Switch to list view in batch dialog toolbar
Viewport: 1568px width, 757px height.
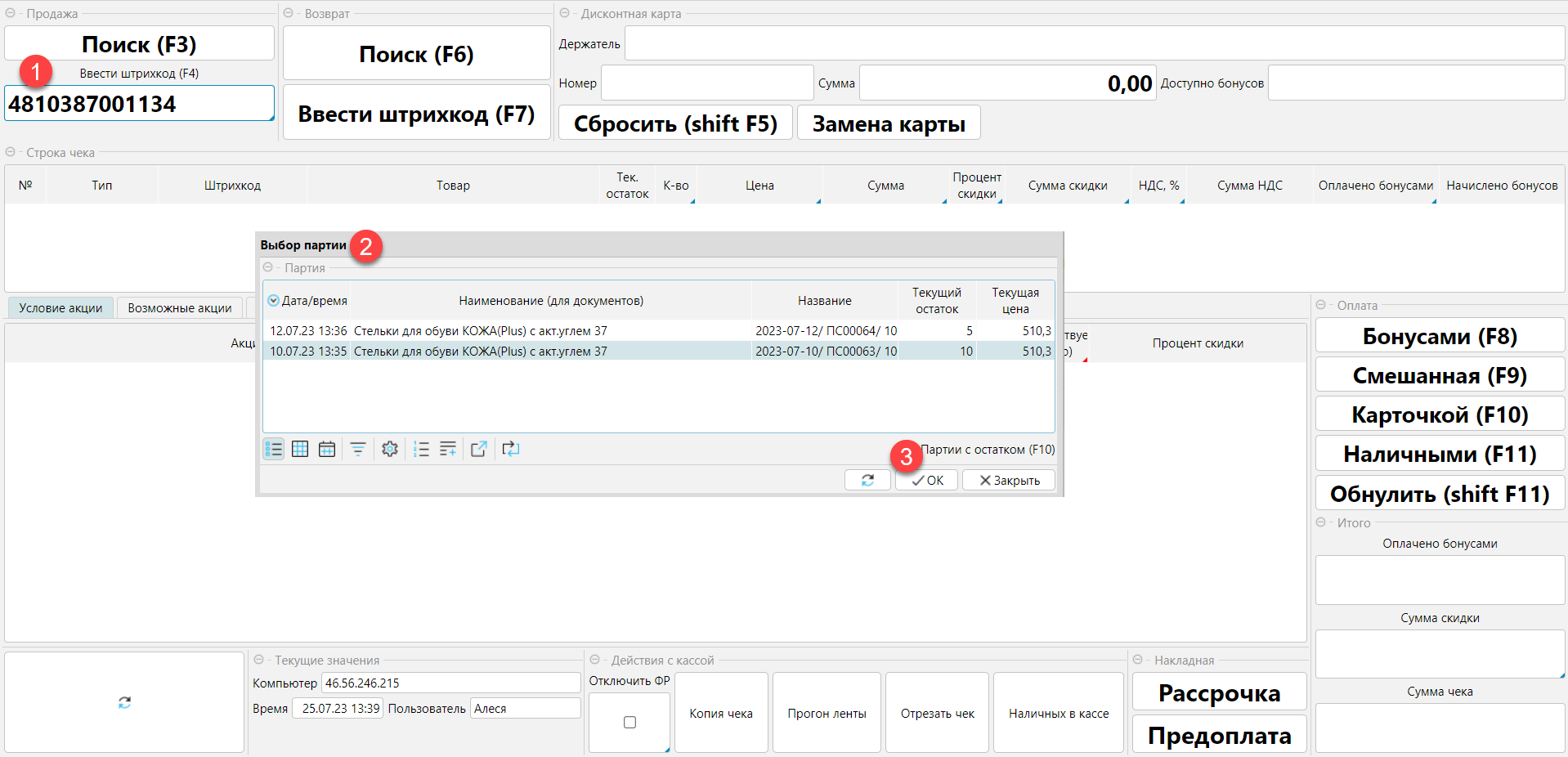[274, 449]
